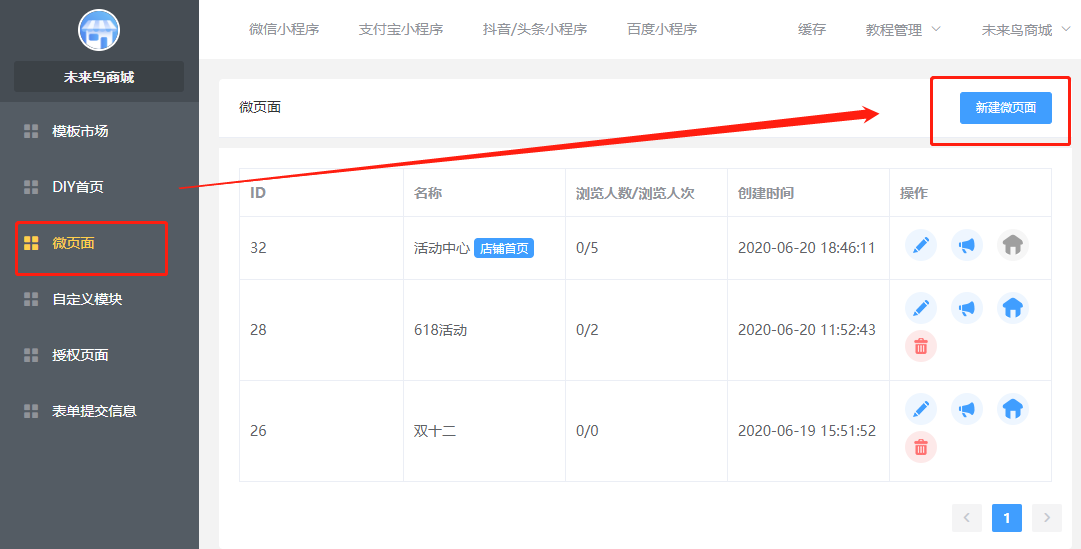Image resolution: width=1081 pixels, height=549 pixels.
Task: Click the 缓存 link in top bar
Action: (x=812, y=30)
